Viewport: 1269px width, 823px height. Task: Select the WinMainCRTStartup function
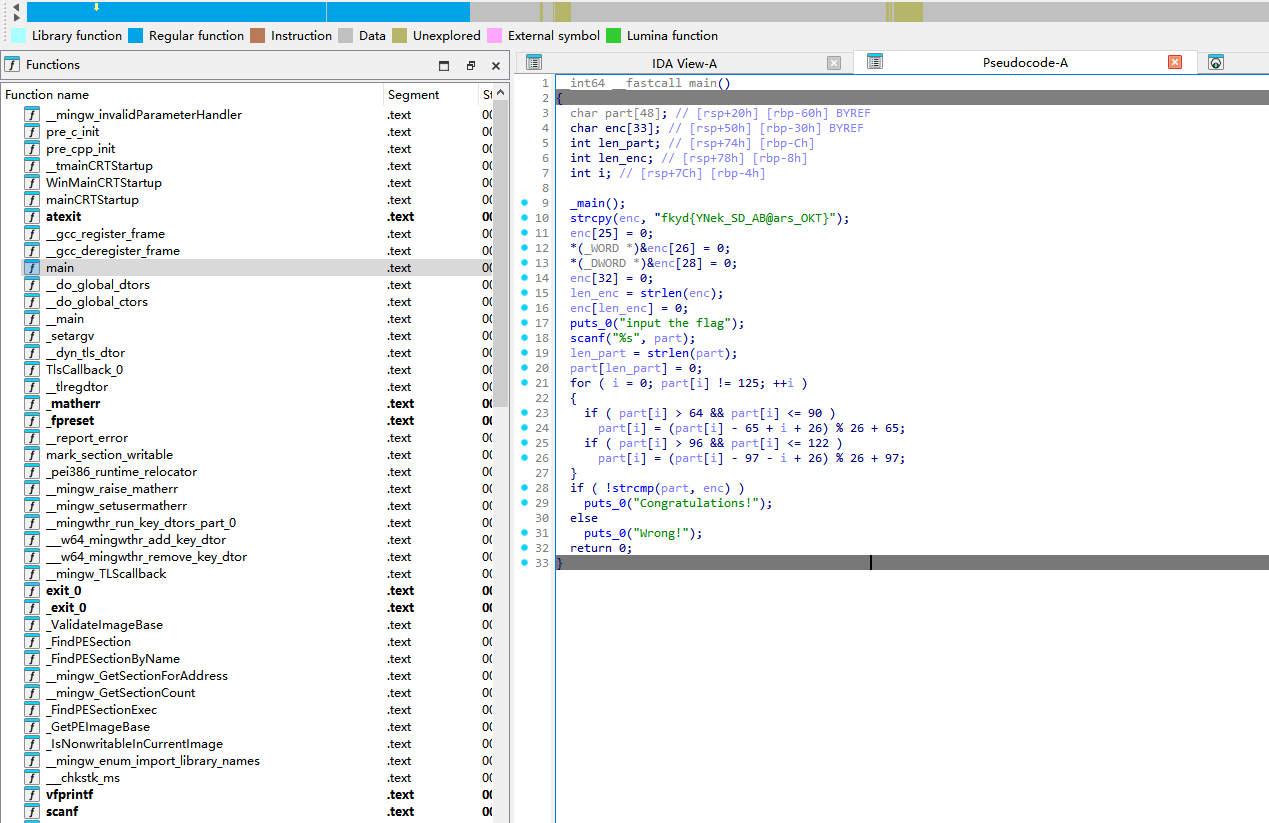point(103,183)
